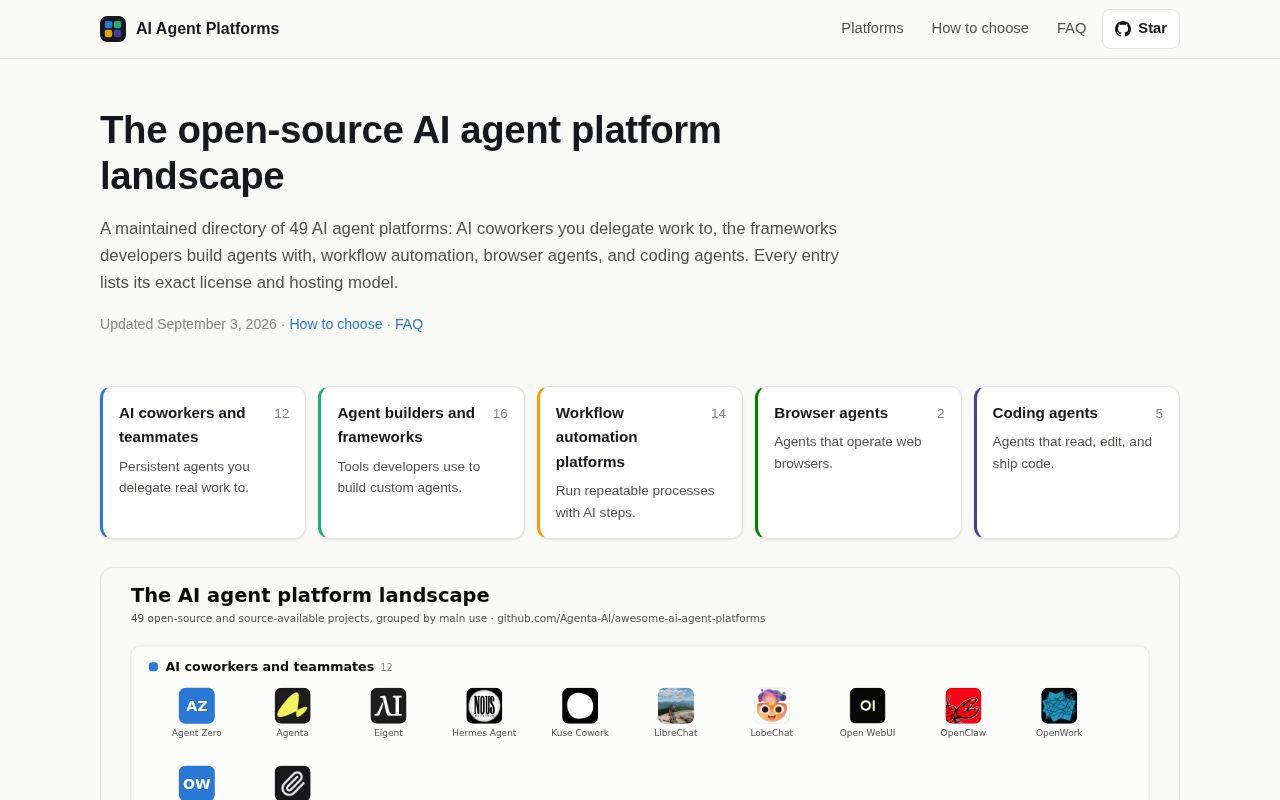Follow the How to choose link under intro
This screenshot has height=800, width=1280.
coord(336,324)
